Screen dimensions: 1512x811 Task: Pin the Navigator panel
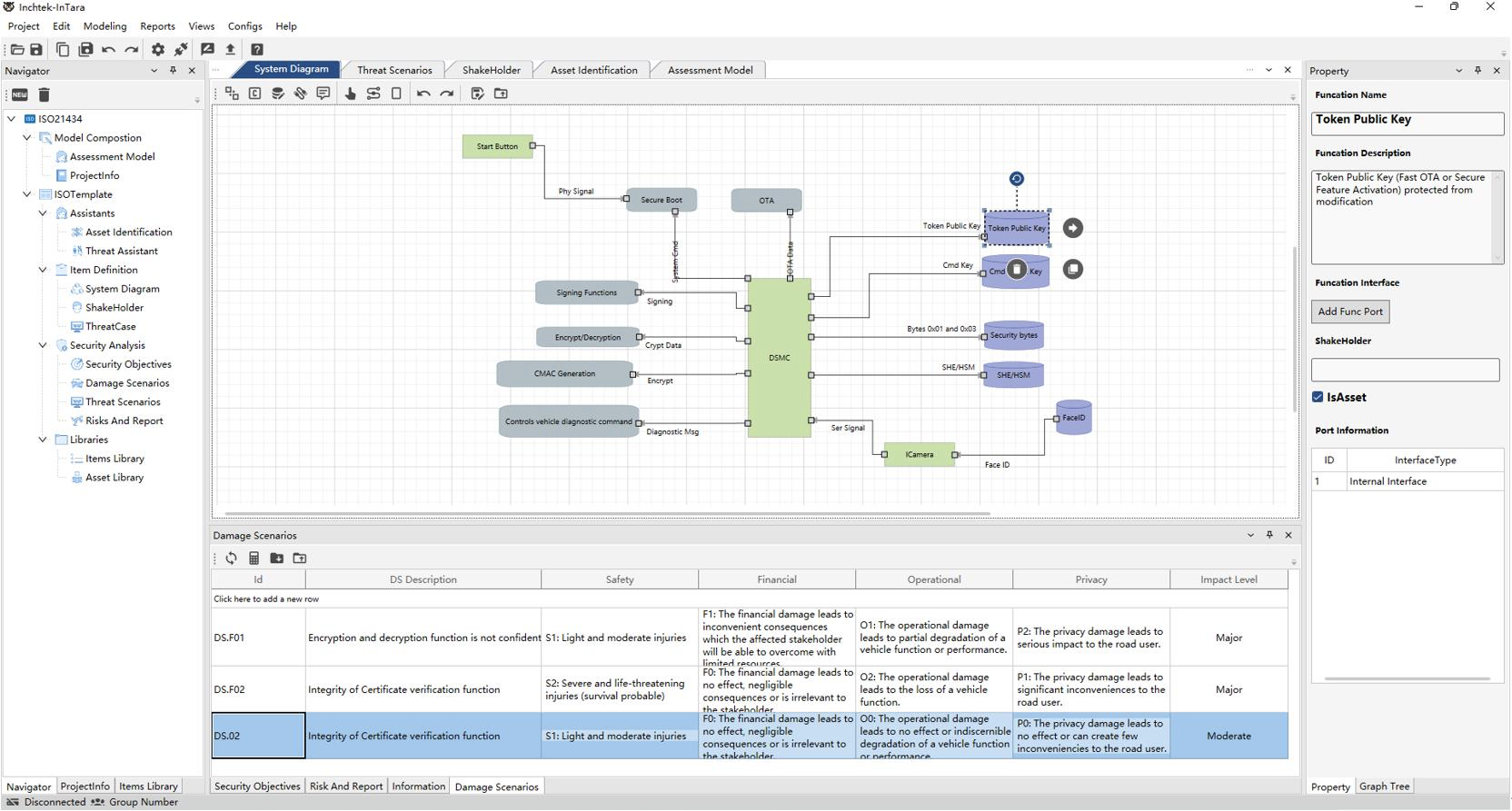(173, 70)
